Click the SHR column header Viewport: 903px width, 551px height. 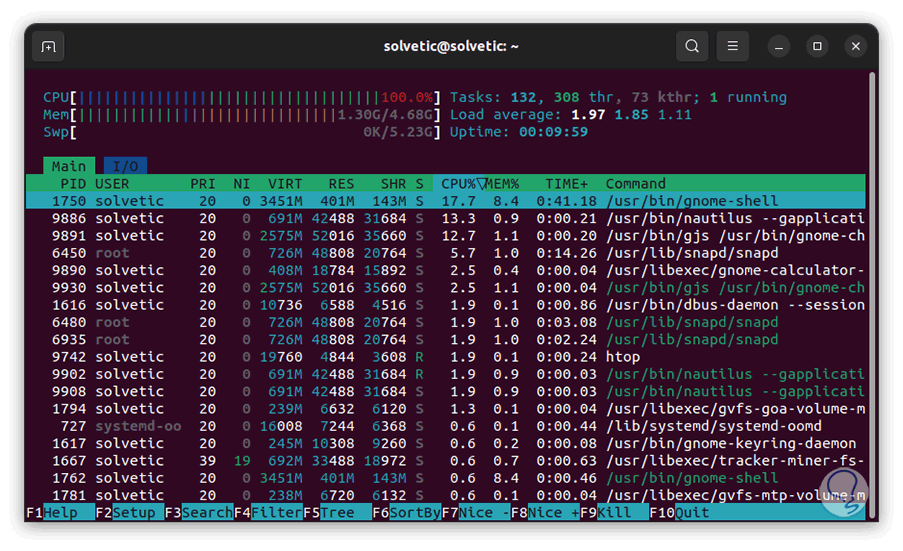click(393, 184)
